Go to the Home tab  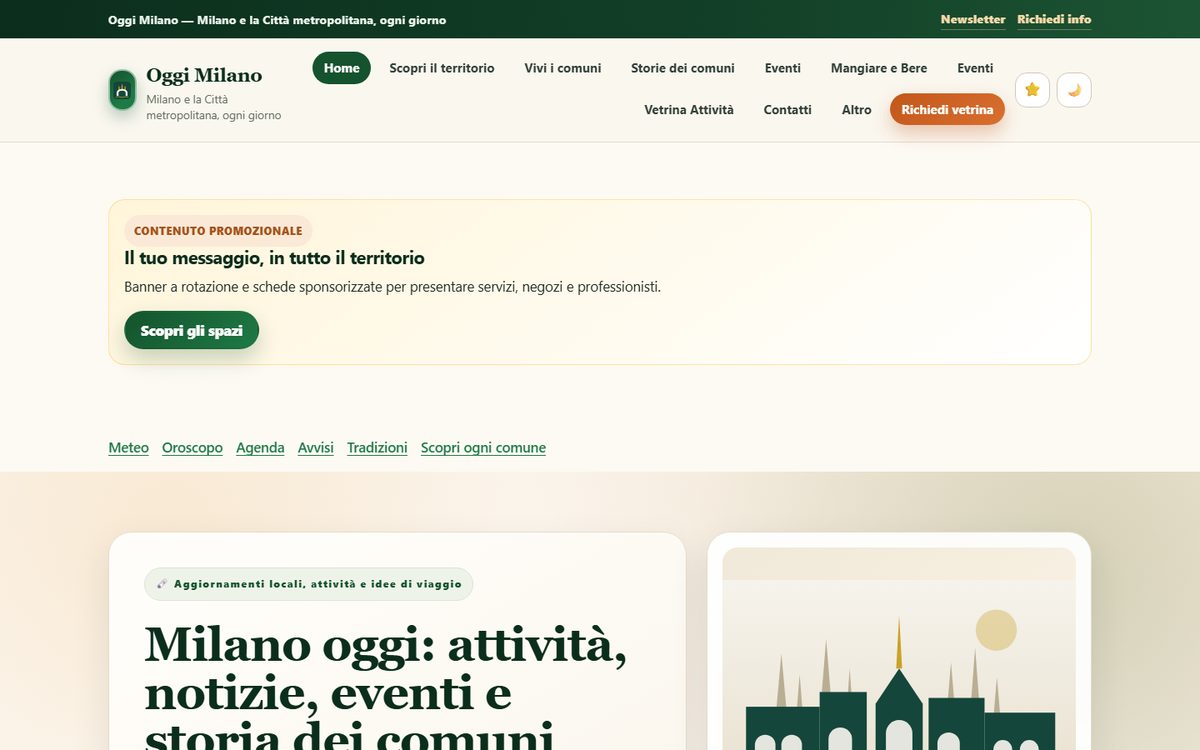click(341, 68)
